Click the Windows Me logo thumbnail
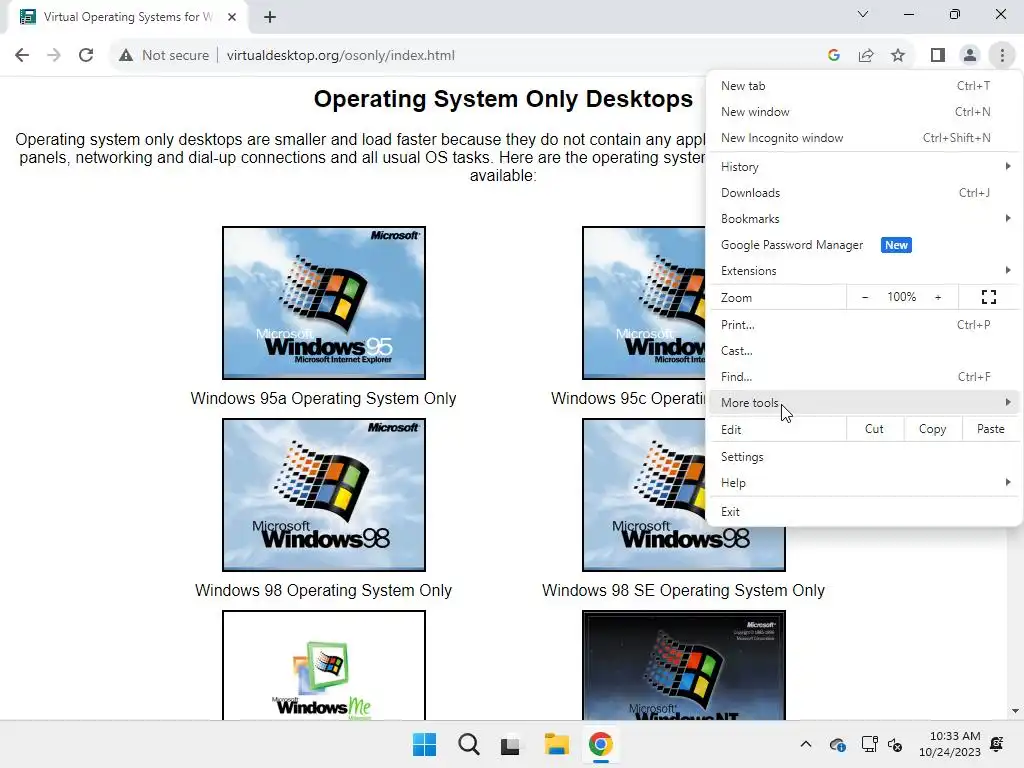The width and height of the screenshot is (1024, 768). tap(324, 665)
